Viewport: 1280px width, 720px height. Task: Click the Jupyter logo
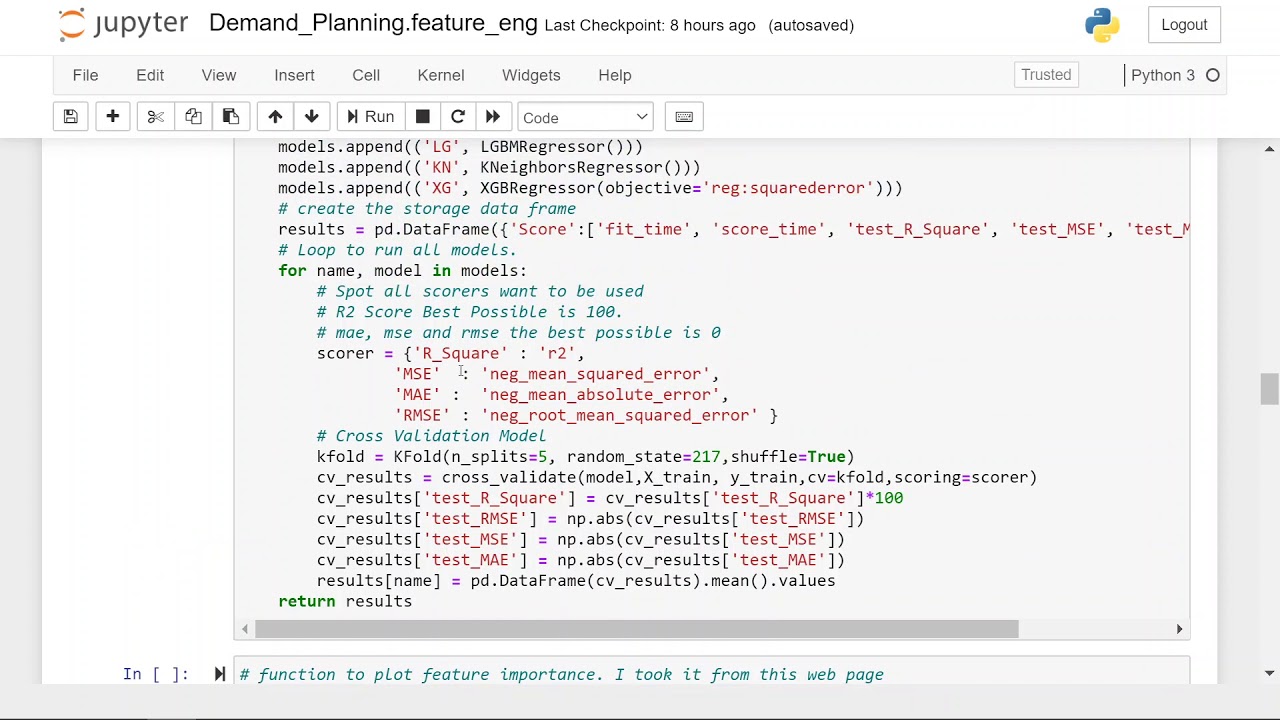coord(123,25)
